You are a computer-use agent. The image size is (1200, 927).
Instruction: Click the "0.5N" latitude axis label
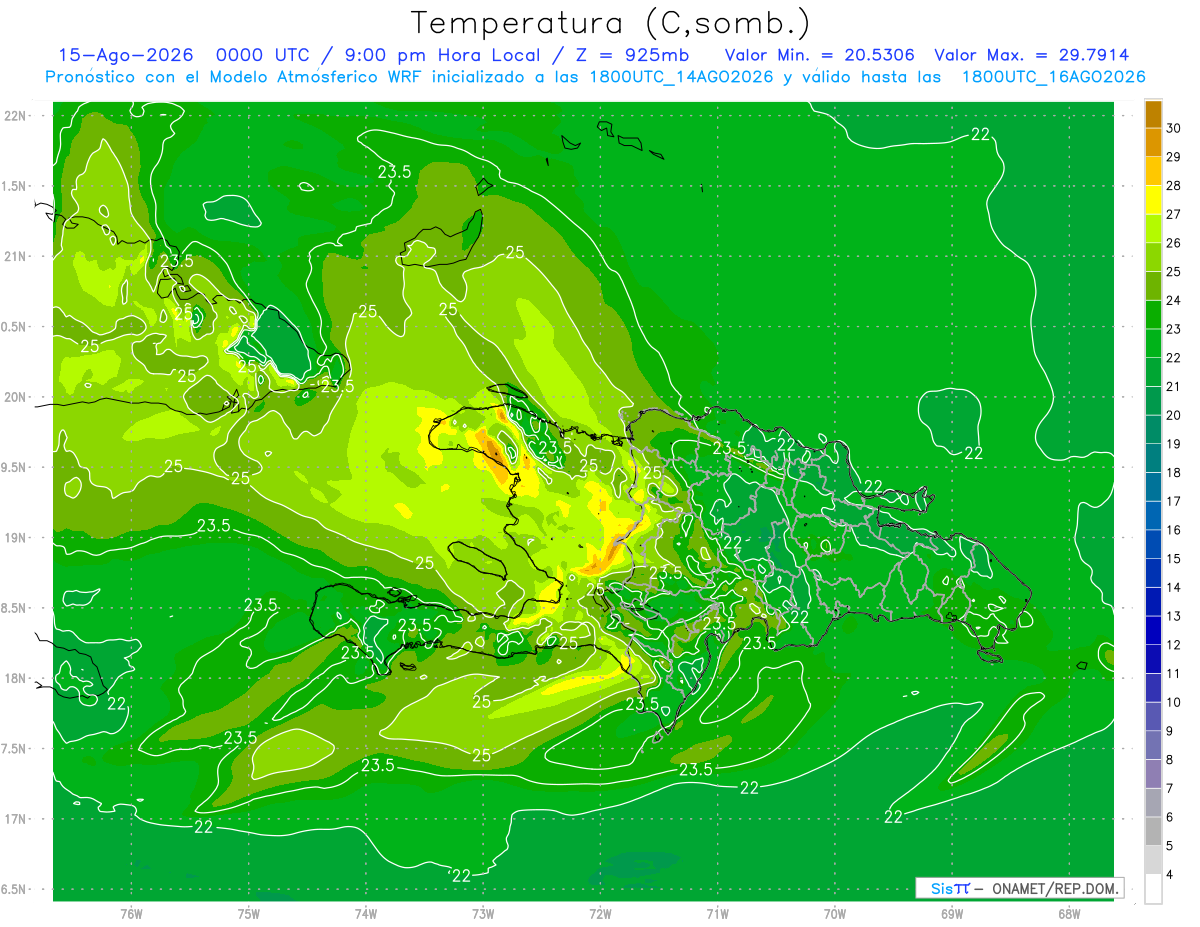[x=15, y=327]
